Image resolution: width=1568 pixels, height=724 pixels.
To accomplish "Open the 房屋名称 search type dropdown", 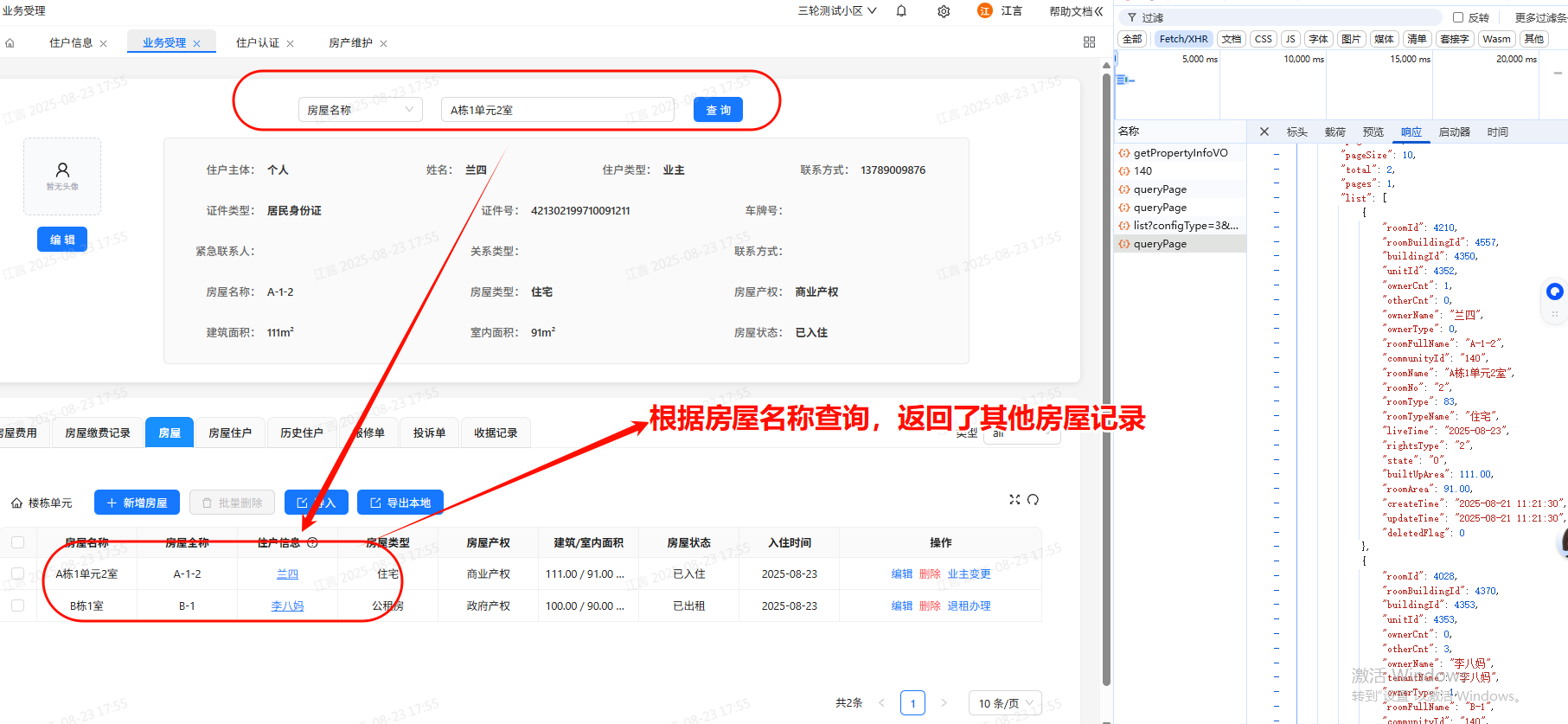I will [360, 110].
